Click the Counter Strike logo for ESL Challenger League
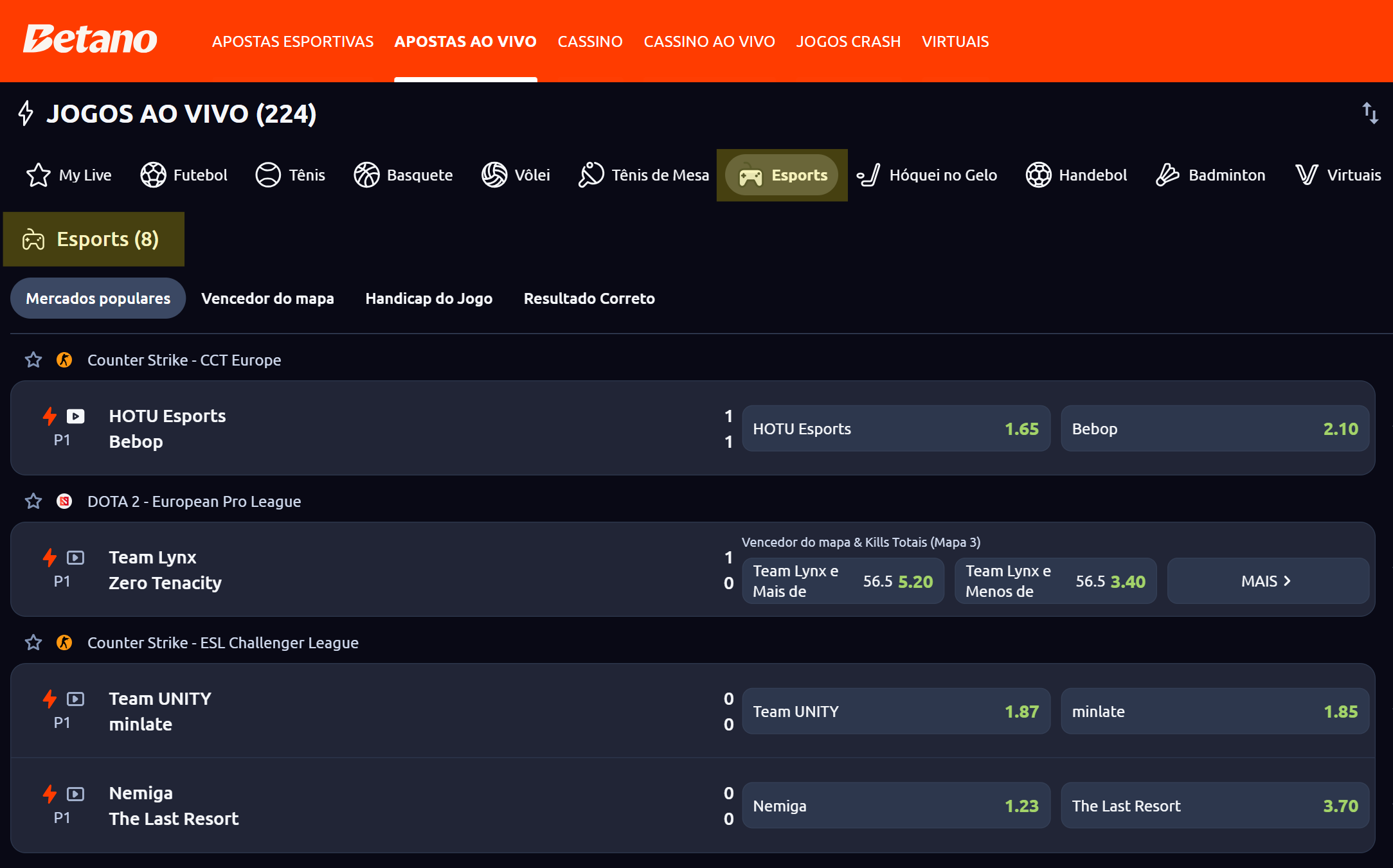The width and height of the screenshot is (1393, 868). (64, 642)
